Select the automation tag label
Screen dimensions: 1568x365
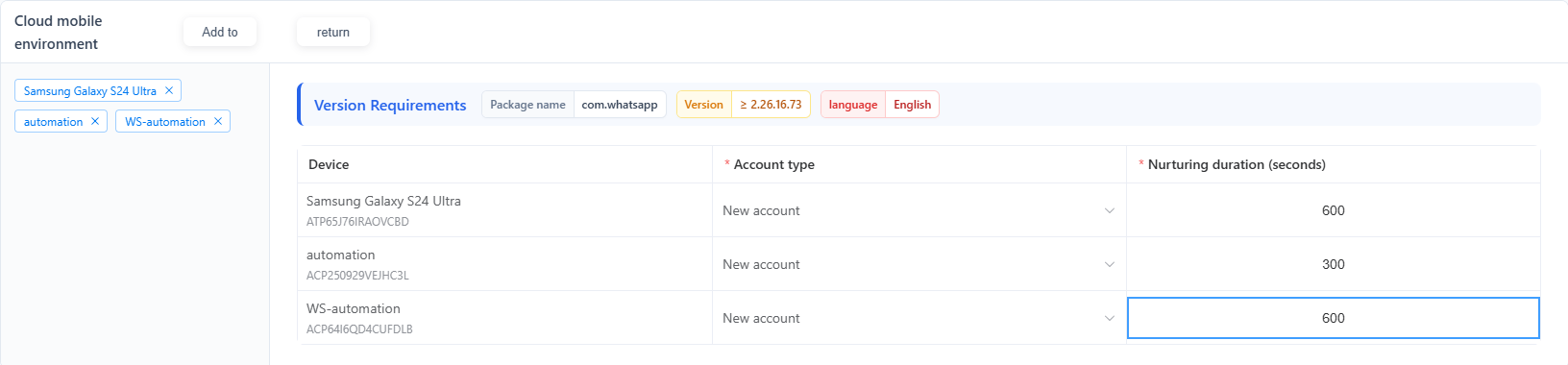pyautogui.click(x=54, y=122)
